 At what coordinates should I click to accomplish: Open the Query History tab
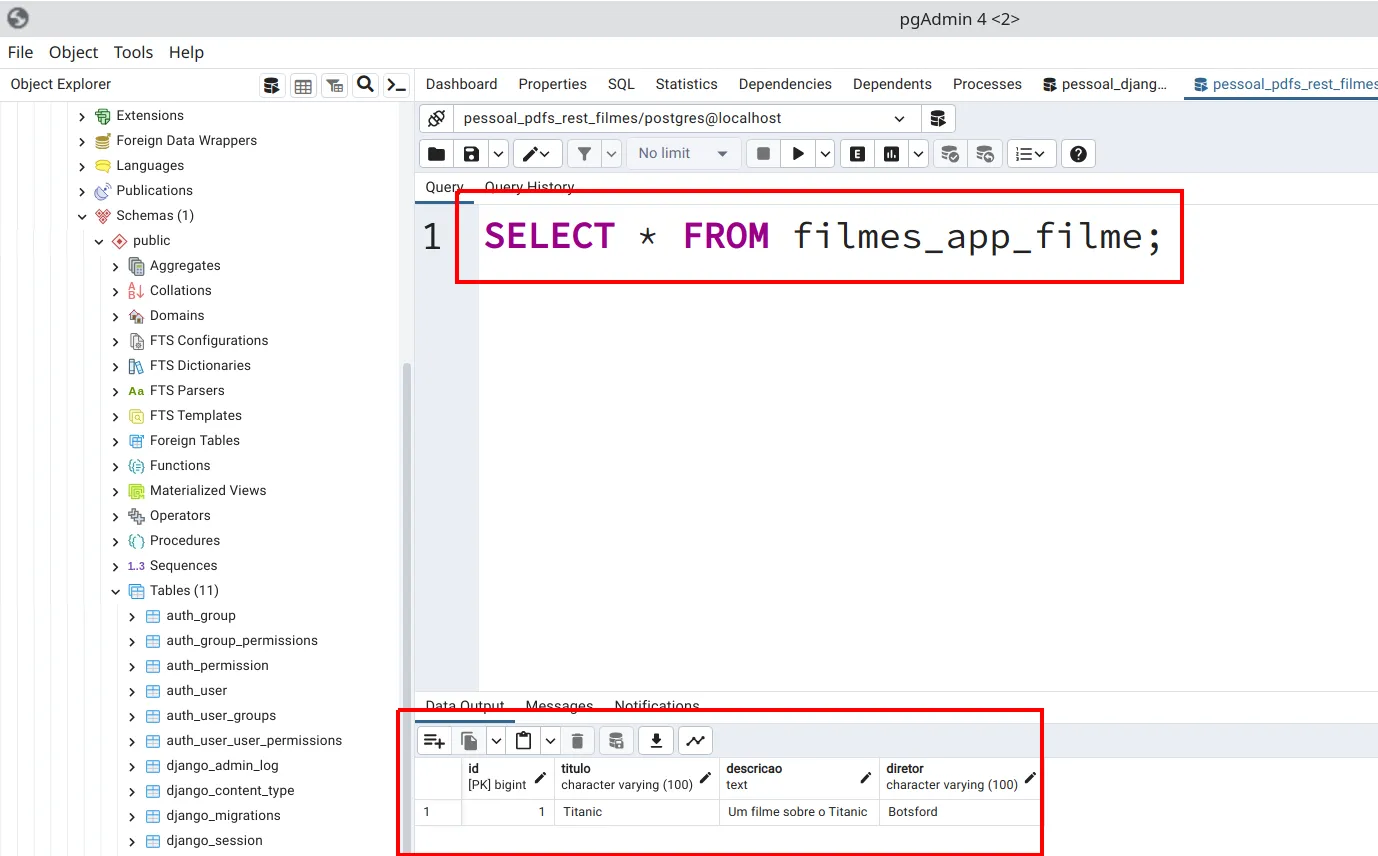(x=529, y=187)
